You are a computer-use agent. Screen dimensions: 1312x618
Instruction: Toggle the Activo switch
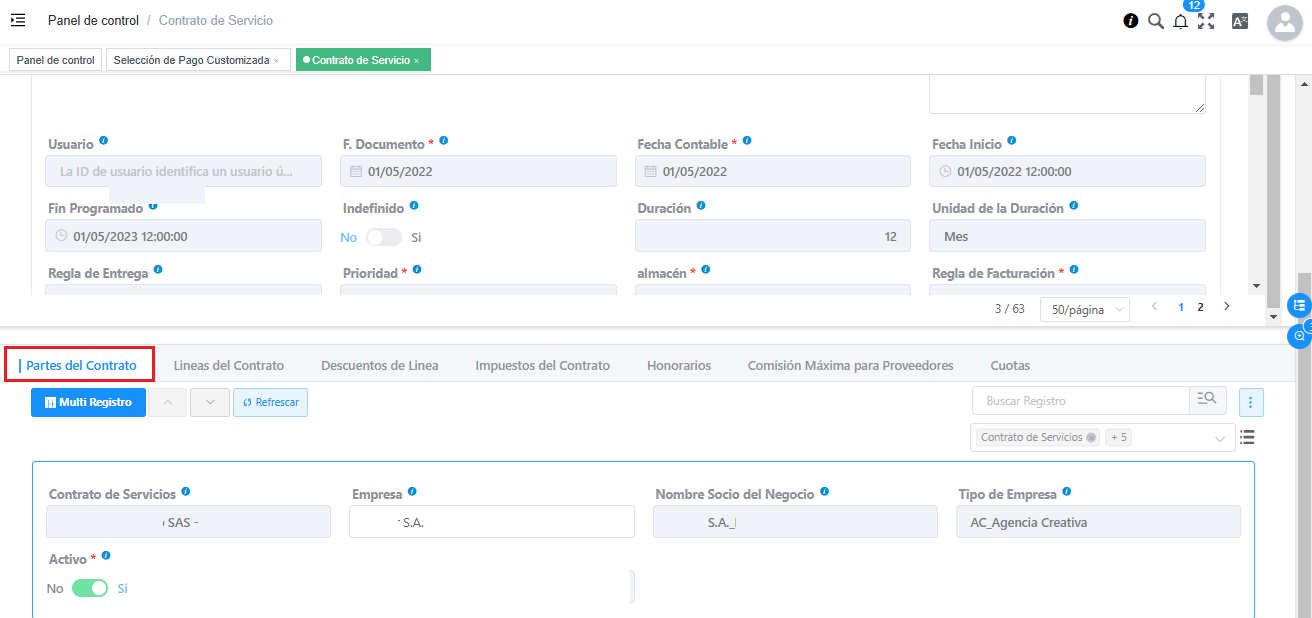(90, 588)
